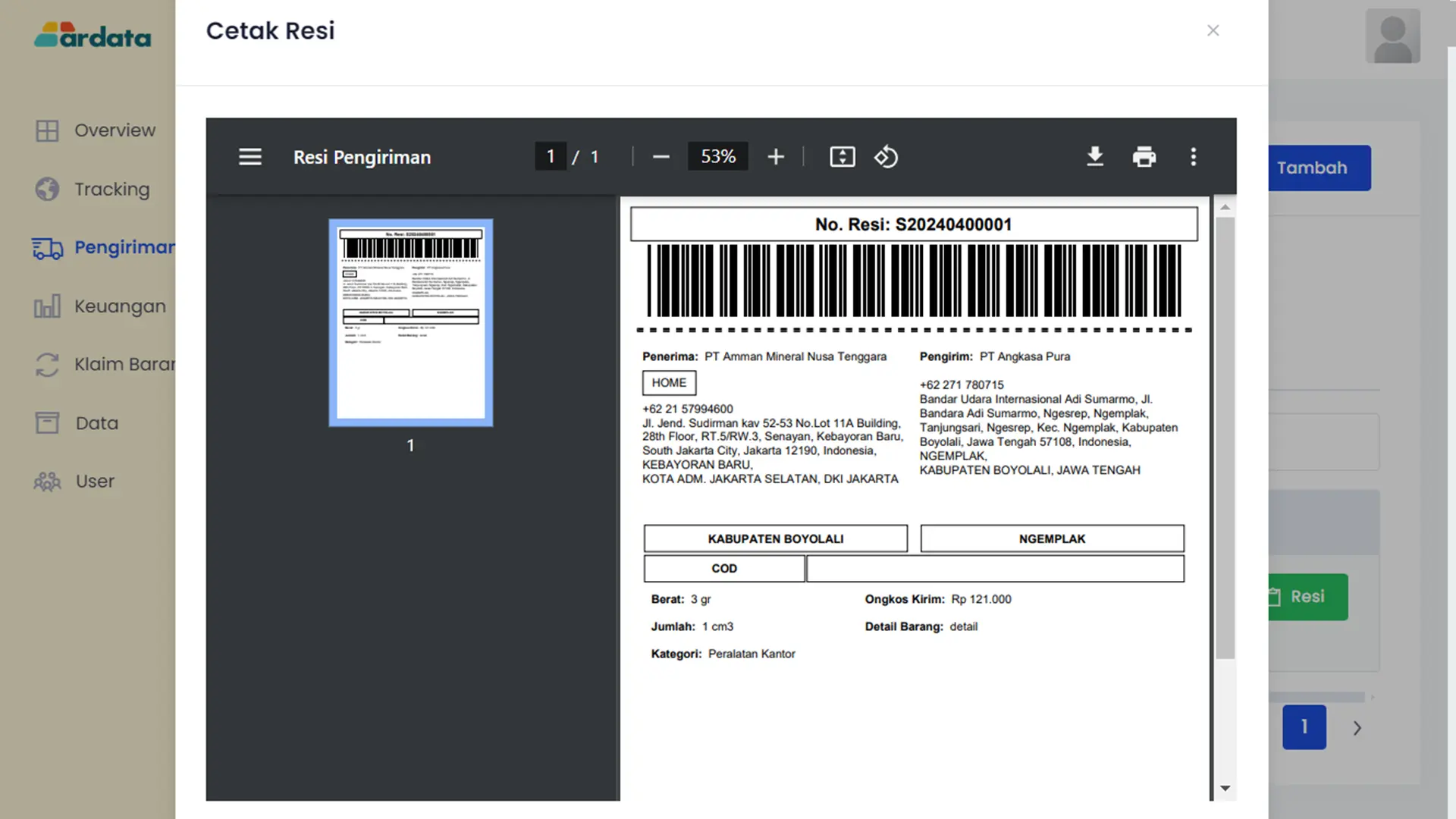Go to next page chevron
The width and height of the screenshot is (1456, 819).
(x=1357, y=728)
